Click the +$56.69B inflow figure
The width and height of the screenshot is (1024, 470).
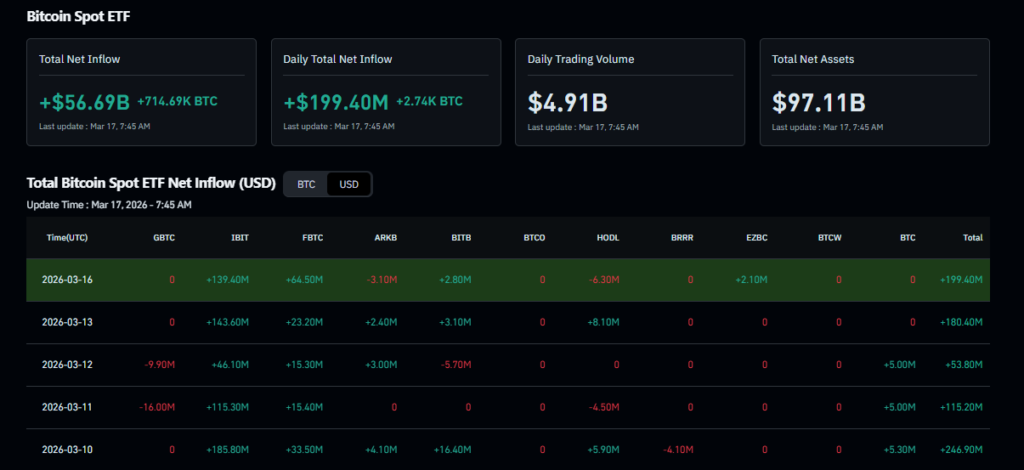click(x=85, y=102)
